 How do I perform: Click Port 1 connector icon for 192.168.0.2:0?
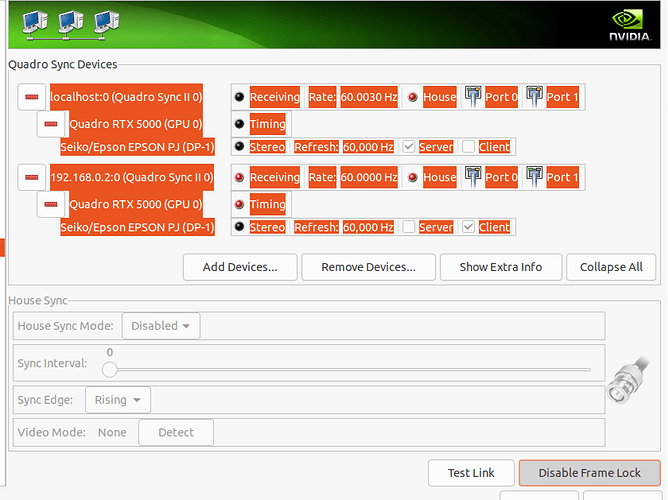pyautogui.click(x=534, y=177)
